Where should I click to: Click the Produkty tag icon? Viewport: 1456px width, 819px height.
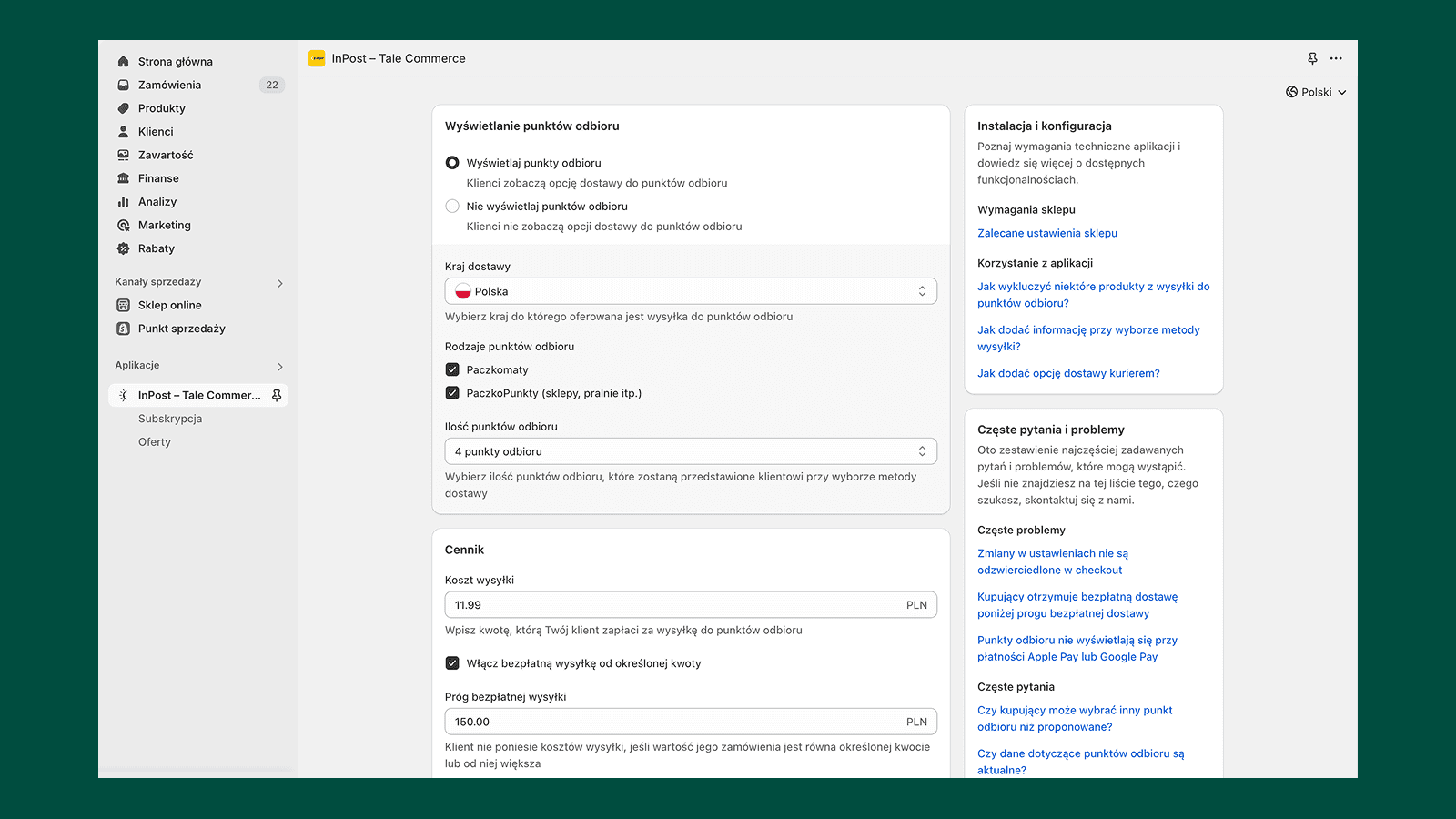(x=124, y=108)
